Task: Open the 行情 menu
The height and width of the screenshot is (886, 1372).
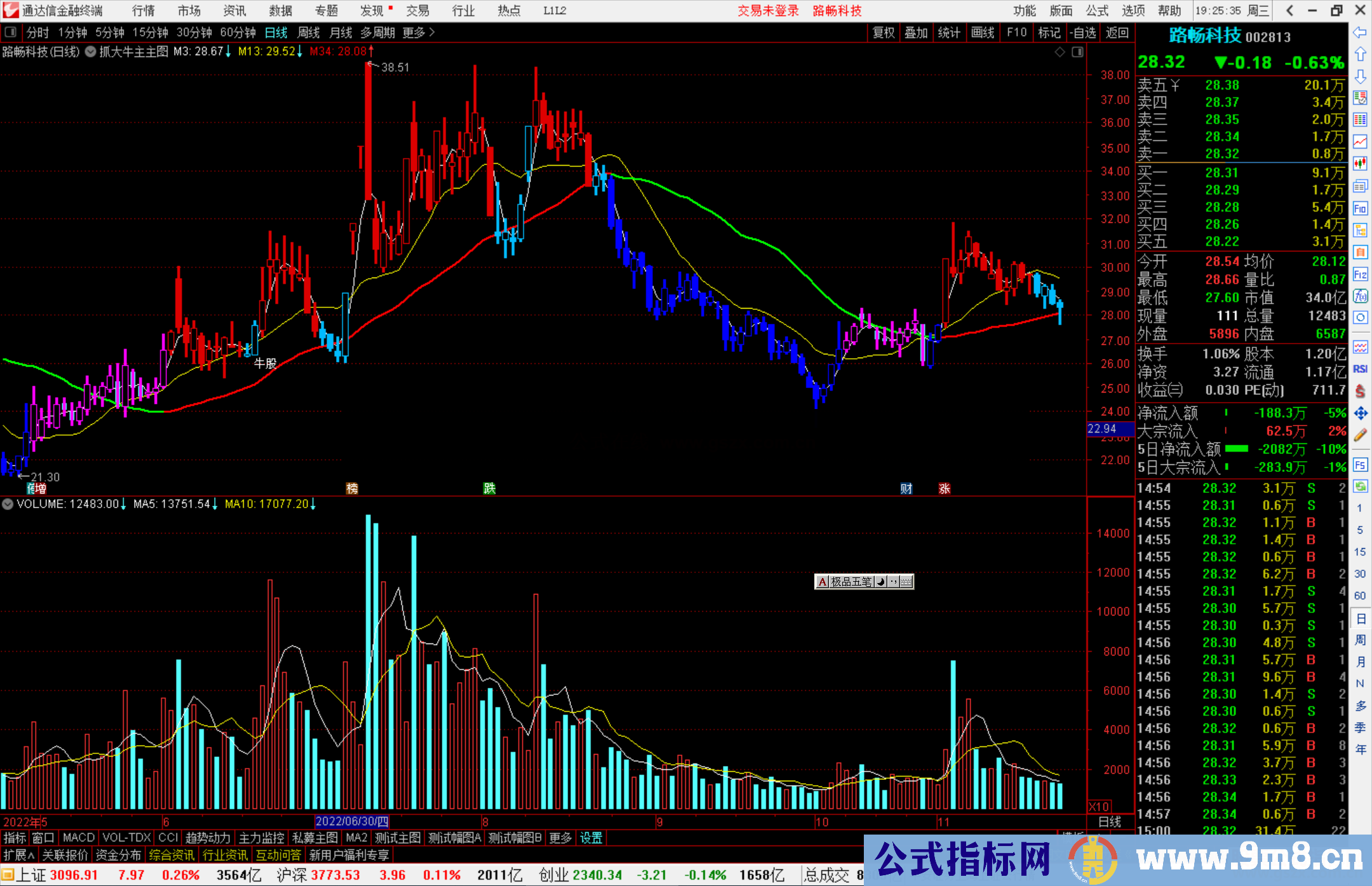Action: [143, 11]
